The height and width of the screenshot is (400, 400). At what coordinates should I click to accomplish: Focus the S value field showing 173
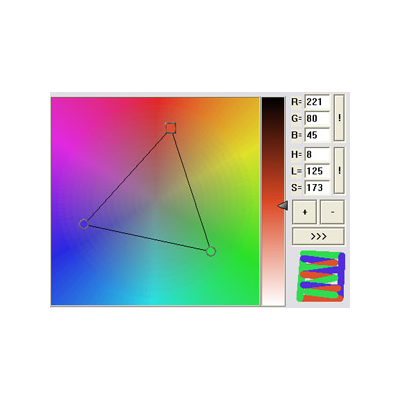click(x=317, y=188)
